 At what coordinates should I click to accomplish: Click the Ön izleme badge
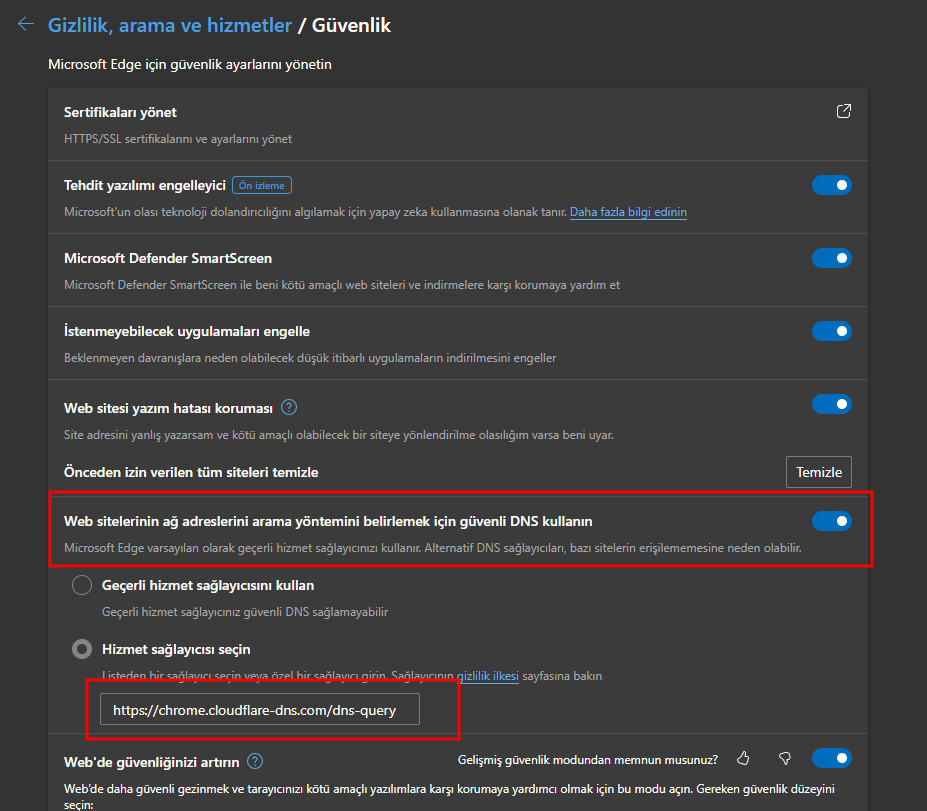click(262, 185)
